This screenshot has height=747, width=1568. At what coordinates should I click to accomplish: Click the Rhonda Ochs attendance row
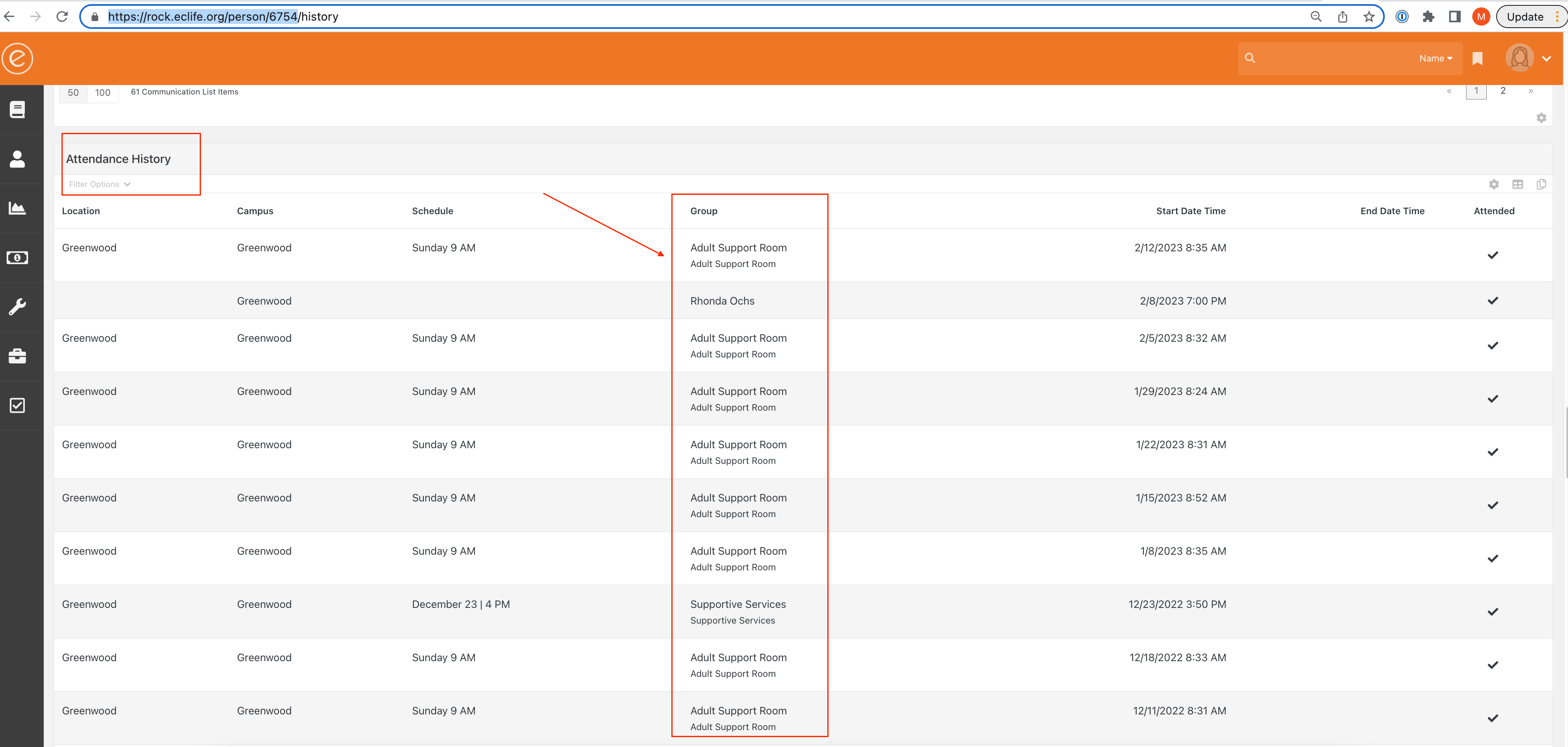point(803,300)
